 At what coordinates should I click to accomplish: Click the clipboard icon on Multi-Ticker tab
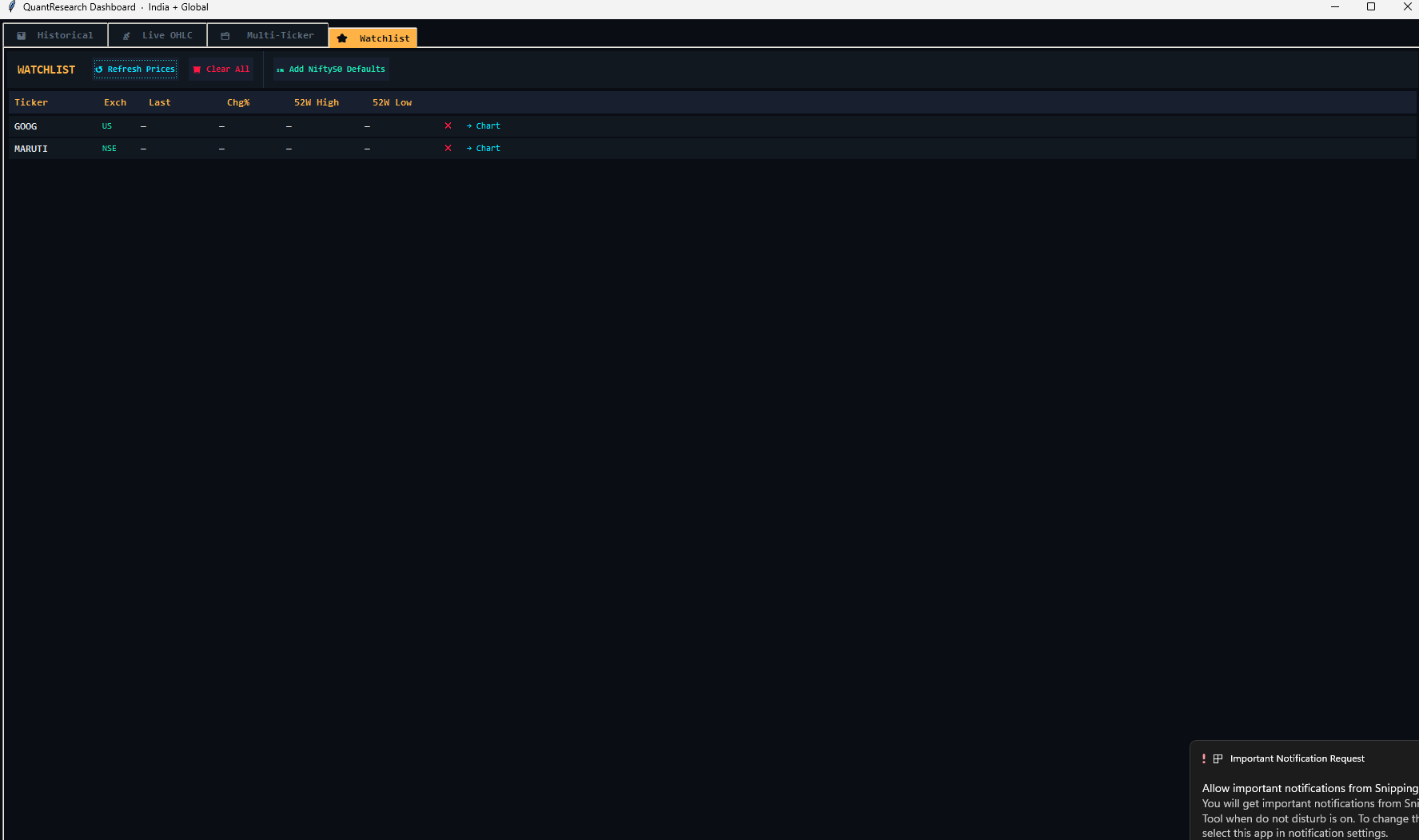tap(225, 35)
